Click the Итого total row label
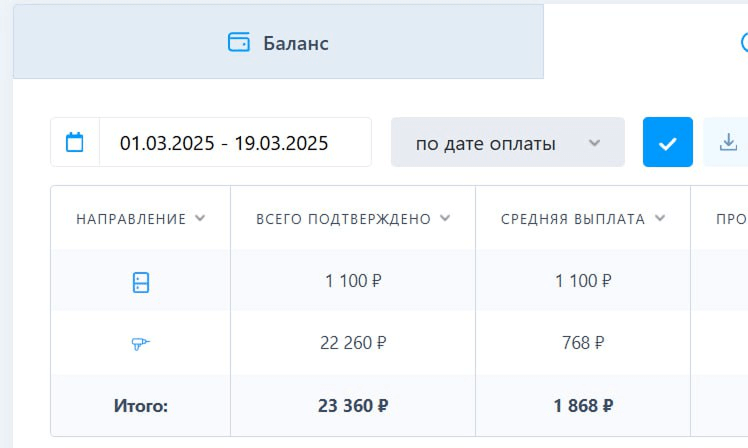 pos(141,406)
